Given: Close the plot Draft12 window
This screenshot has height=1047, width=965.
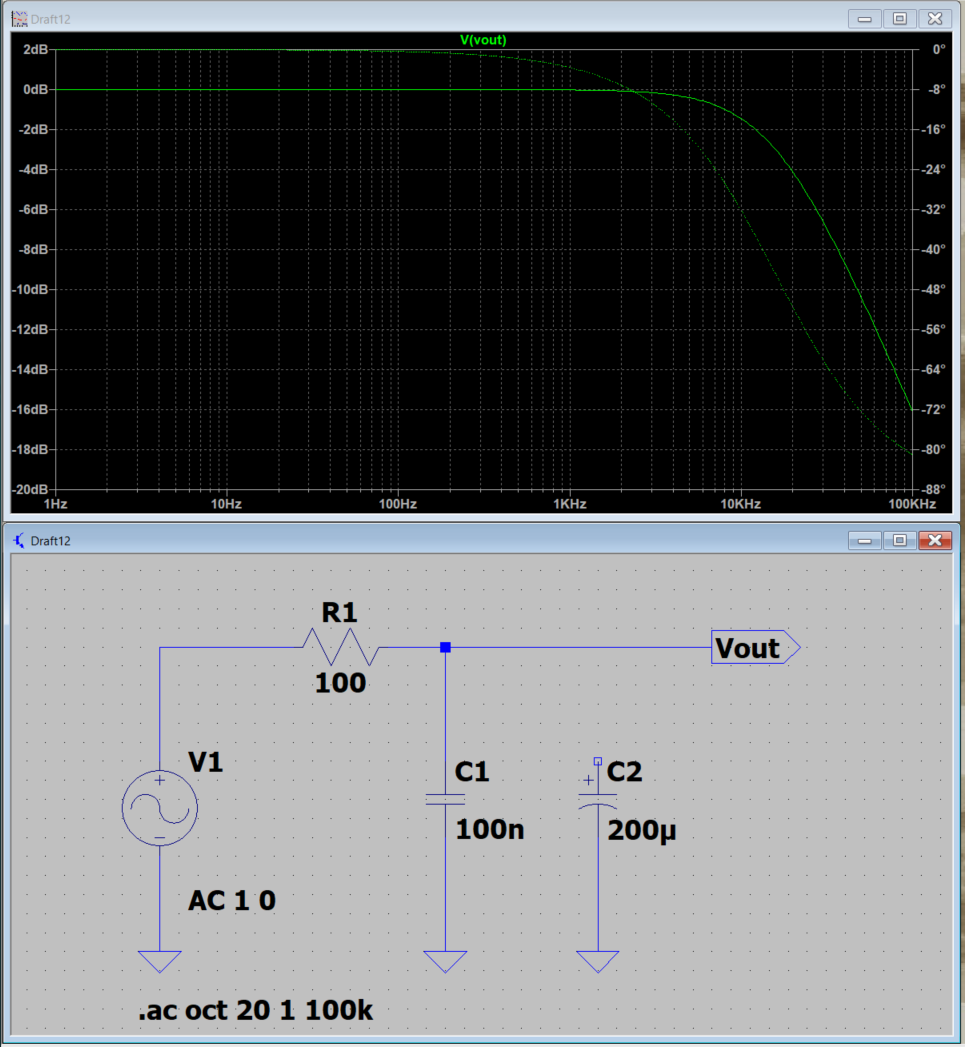Looking at the screenshot, I should click(x=935, y=19).
